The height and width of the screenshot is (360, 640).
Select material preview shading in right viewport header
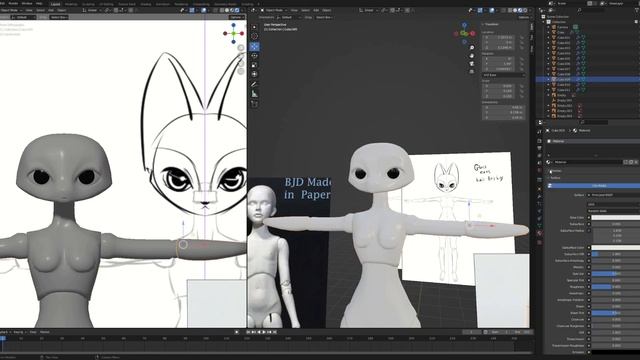(520, 10)
